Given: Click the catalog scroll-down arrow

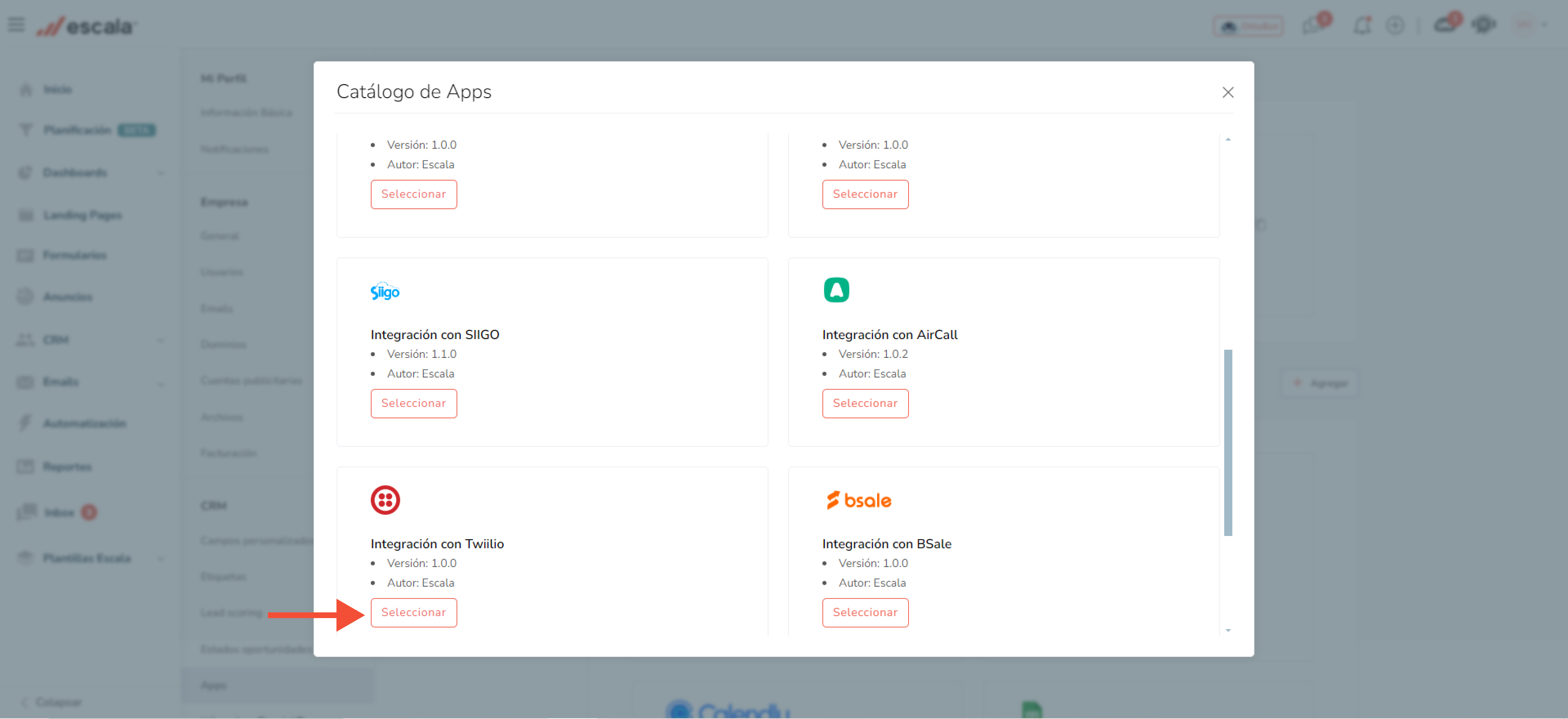Looking at the screenshot, I should tap(1228, 630).
